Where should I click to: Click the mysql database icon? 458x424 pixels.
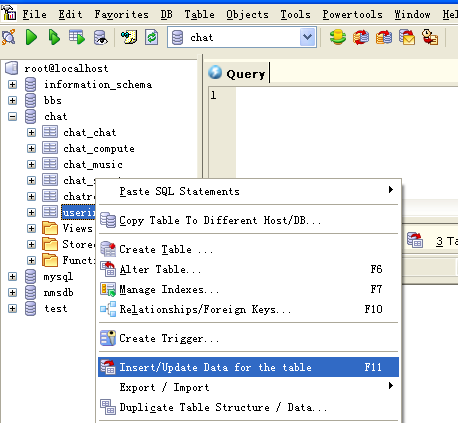pos(30,276)
